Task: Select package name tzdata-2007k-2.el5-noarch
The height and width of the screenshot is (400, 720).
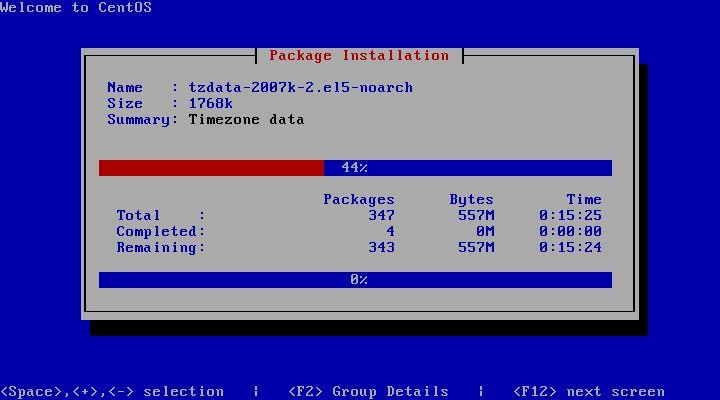Action: pyautogui.click(x=301, y=87)
